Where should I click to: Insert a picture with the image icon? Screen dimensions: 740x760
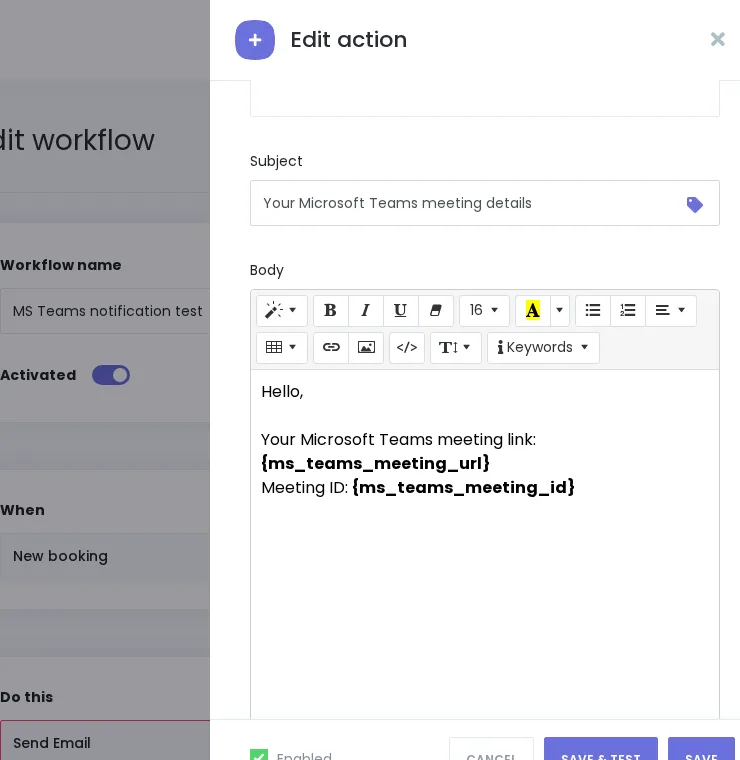coord(366,348)
